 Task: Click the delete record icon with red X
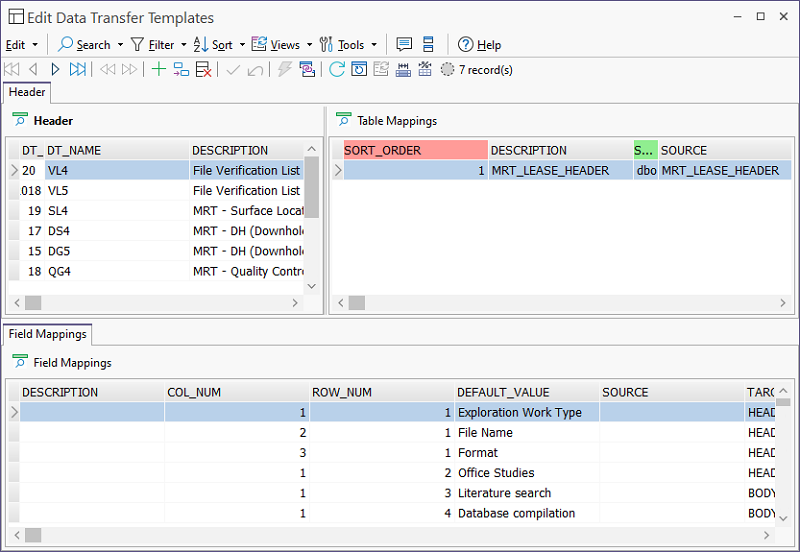[203, 69]
